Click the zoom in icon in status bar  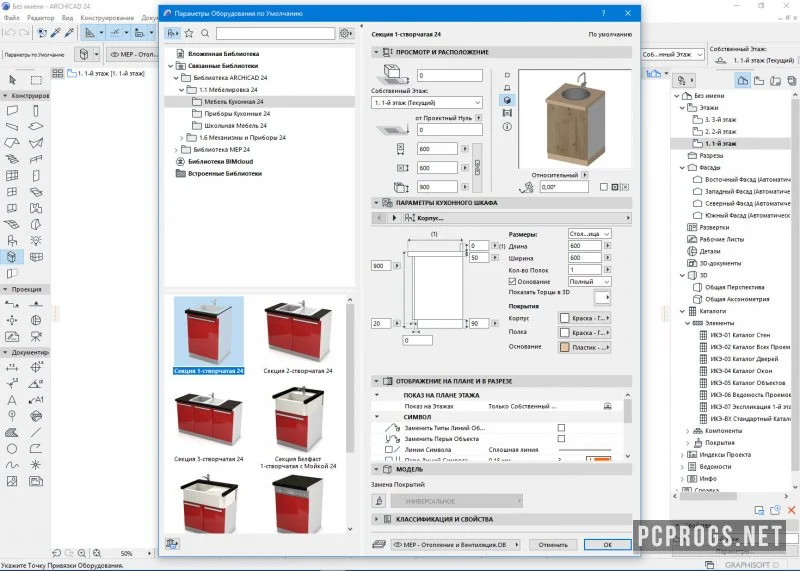tap(82, 553)
